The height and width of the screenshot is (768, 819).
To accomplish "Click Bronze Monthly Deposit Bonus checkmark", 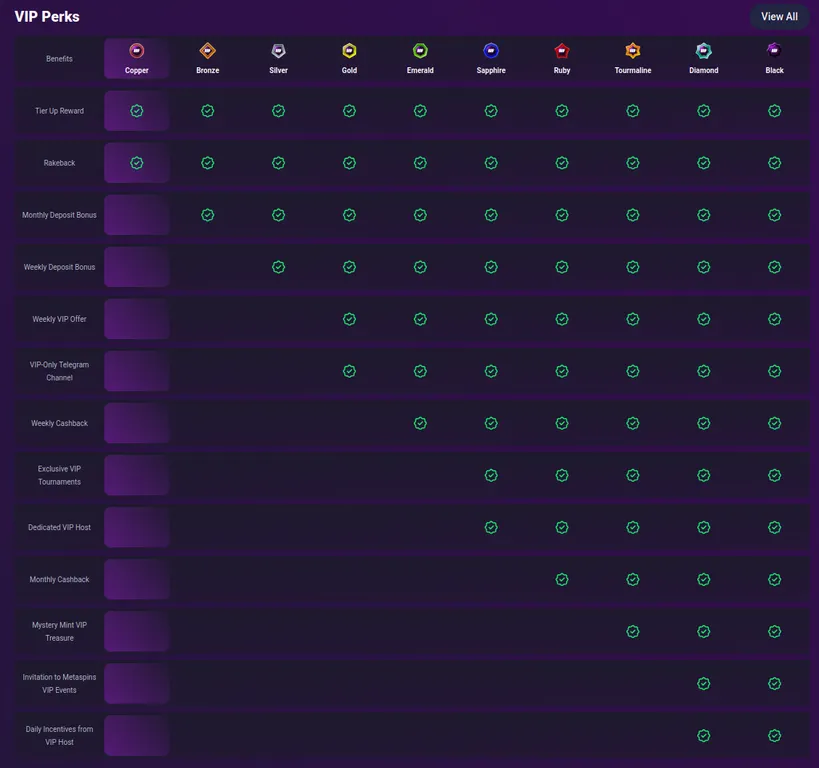I will click(207, 215).
